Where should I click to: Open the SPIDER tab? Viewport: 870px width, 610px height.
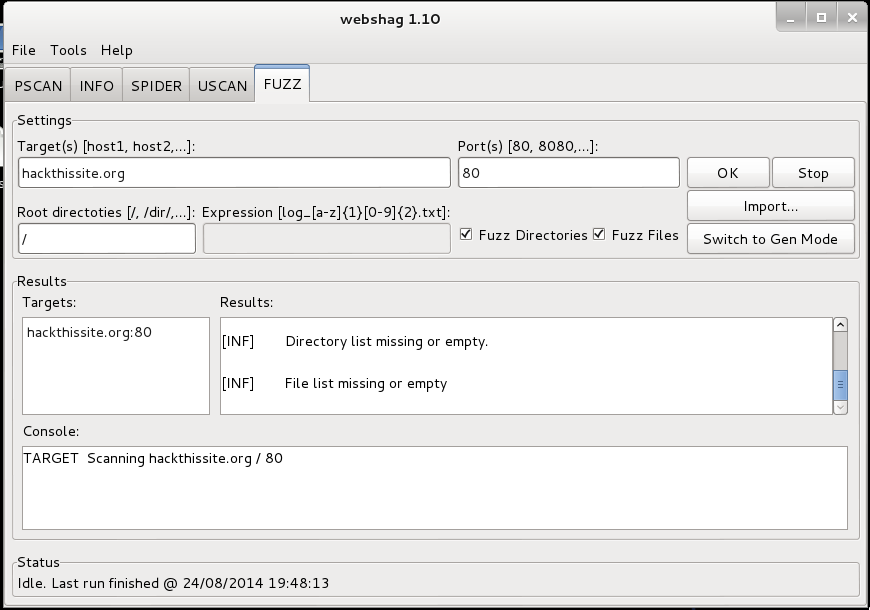[155, 86]
